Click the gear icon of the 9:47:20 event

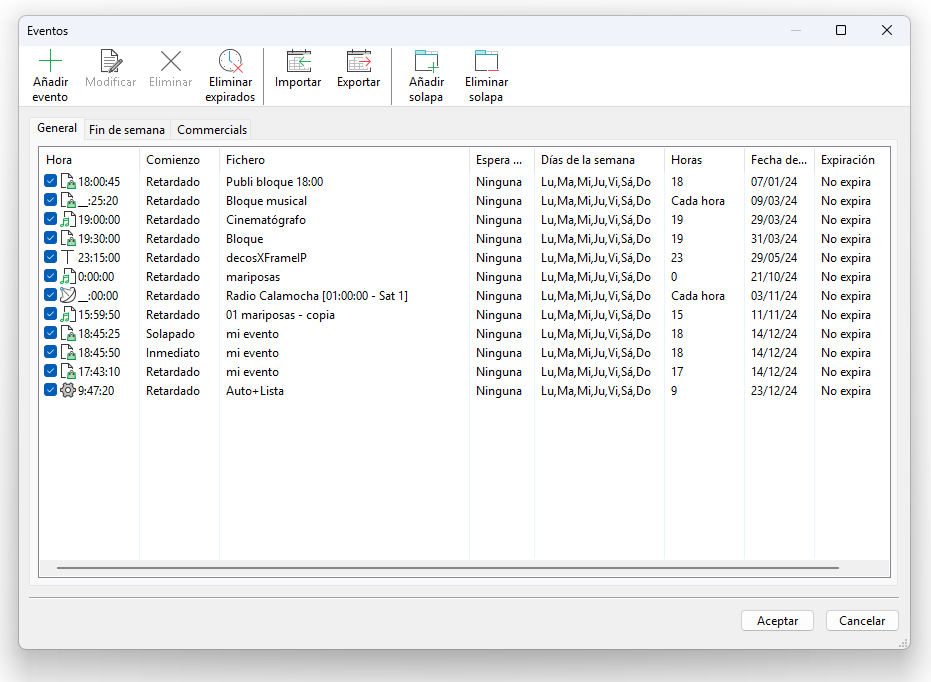(x=68, y=391)
